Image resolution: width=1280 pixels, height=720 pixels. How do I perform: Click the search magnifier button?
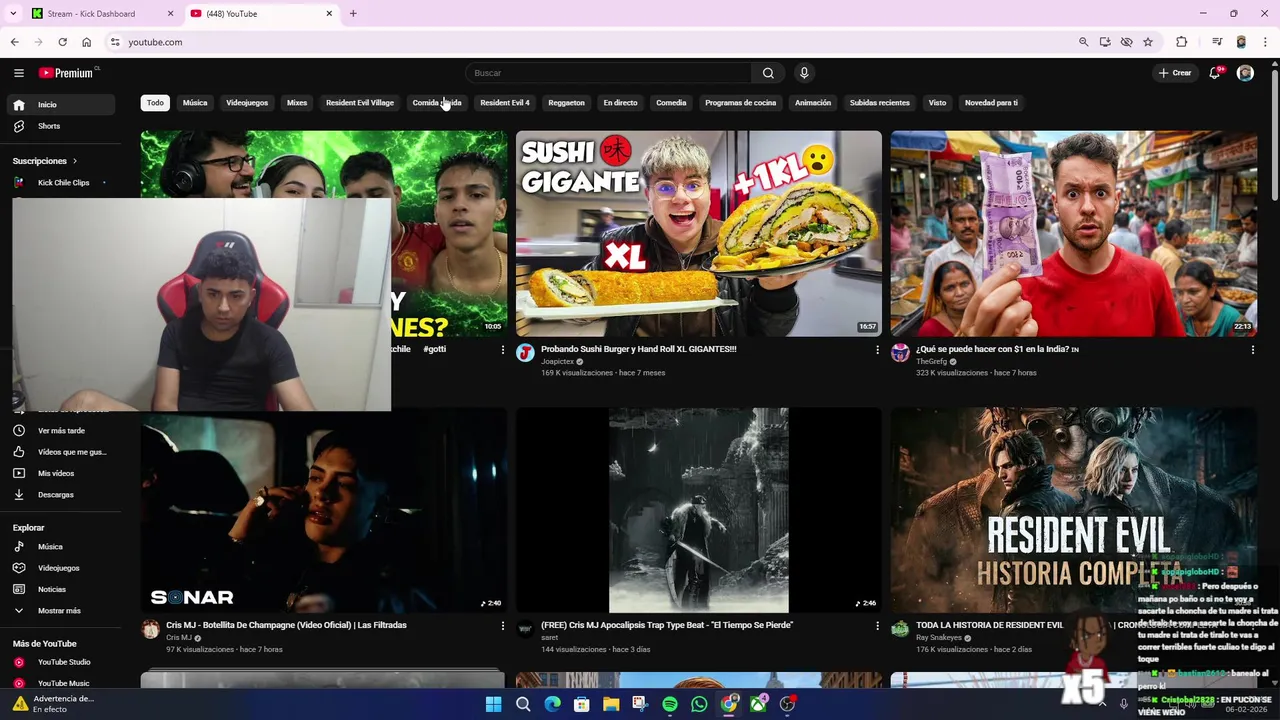[x=768, y=73]
